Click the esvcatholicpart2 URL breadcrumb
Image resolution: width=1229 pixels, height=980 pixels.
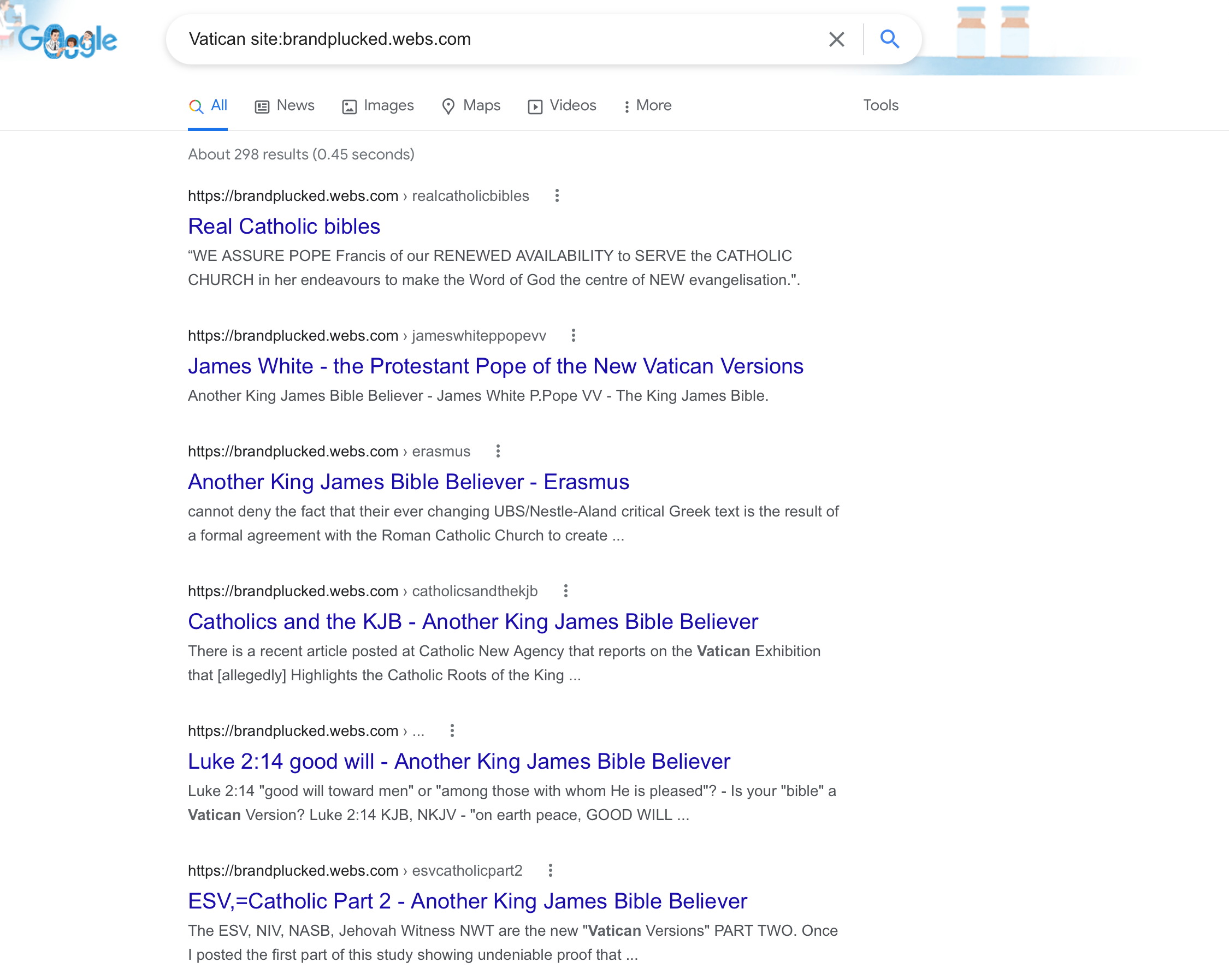355,871
